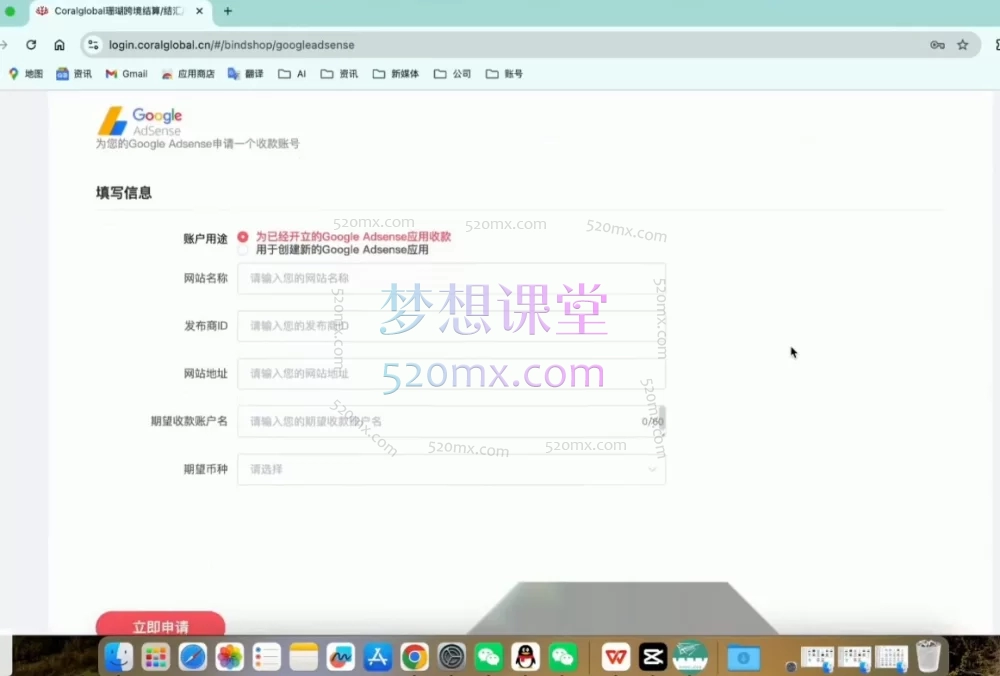Open the 期望币种 dropdown

coord(452,469)
